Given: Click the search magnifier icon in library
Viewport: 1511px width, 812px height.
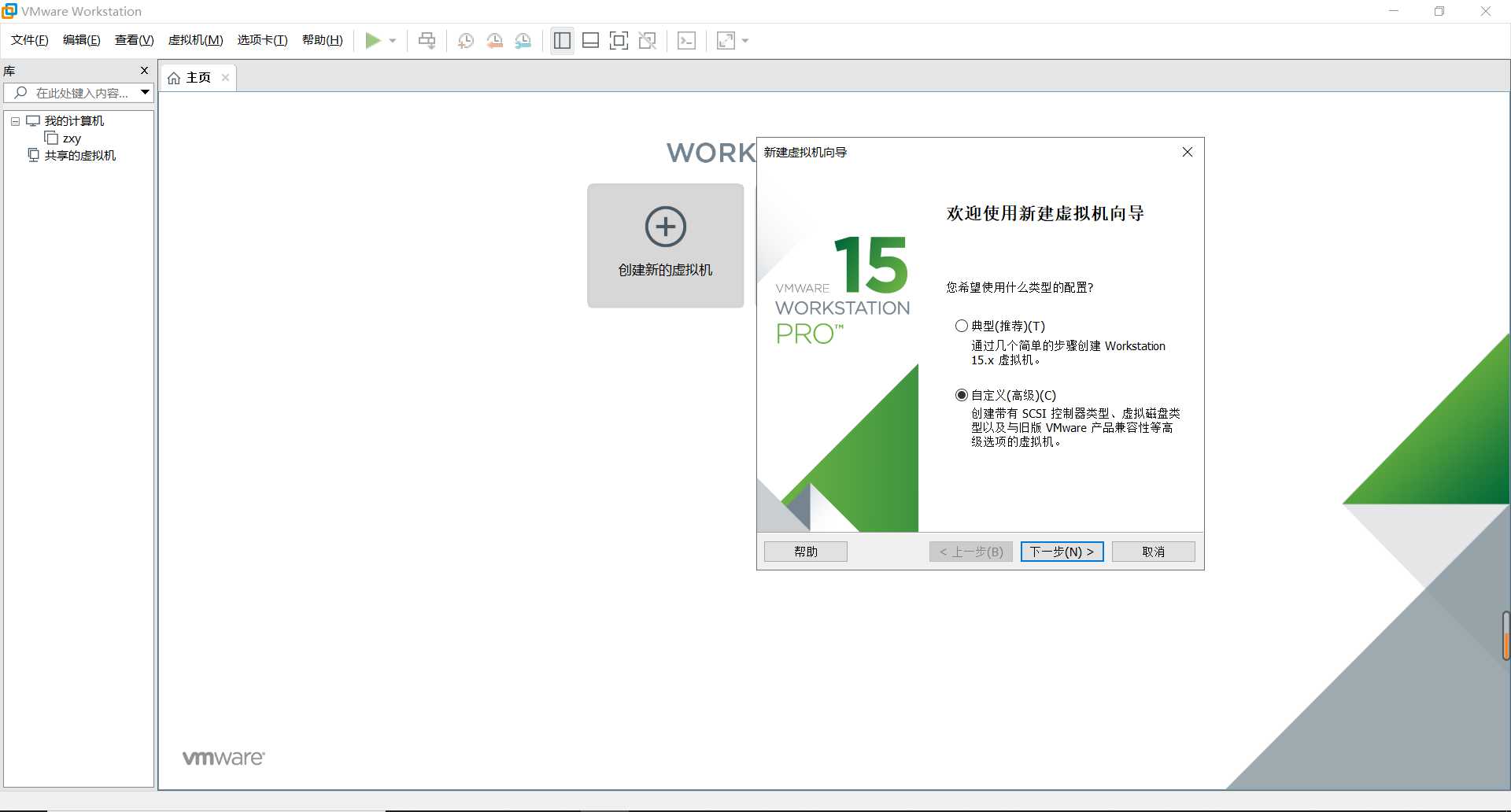Looking at the screenshot, I should (x=21, y=93).
